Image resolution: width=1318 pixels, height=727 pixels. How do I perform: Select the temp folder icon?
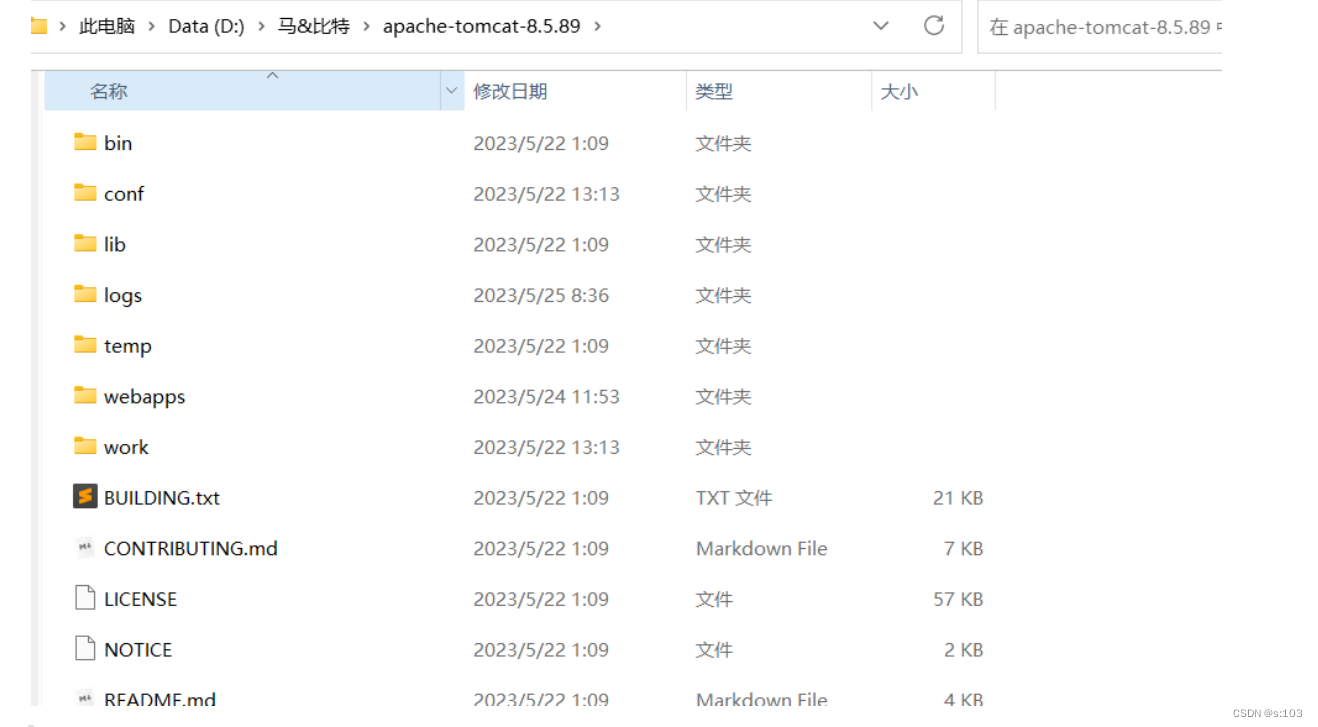click(x=85, y=345)
